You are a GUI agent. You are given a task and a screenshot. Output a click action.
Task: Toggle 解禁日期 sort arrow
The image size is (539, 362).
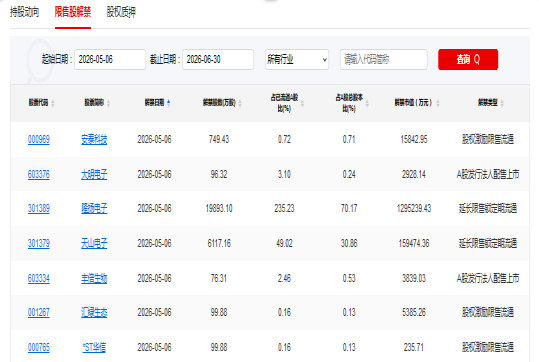tap(168, 102)
